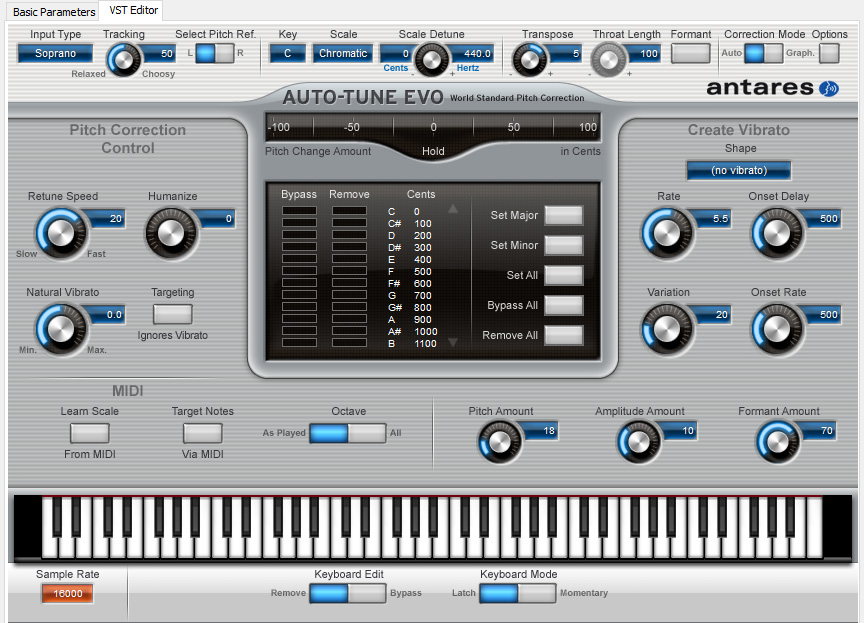This screenshot has width=864, height=623.
Task: Toggle Targeting Ignores Vibrato button
Action: point(172,314)
